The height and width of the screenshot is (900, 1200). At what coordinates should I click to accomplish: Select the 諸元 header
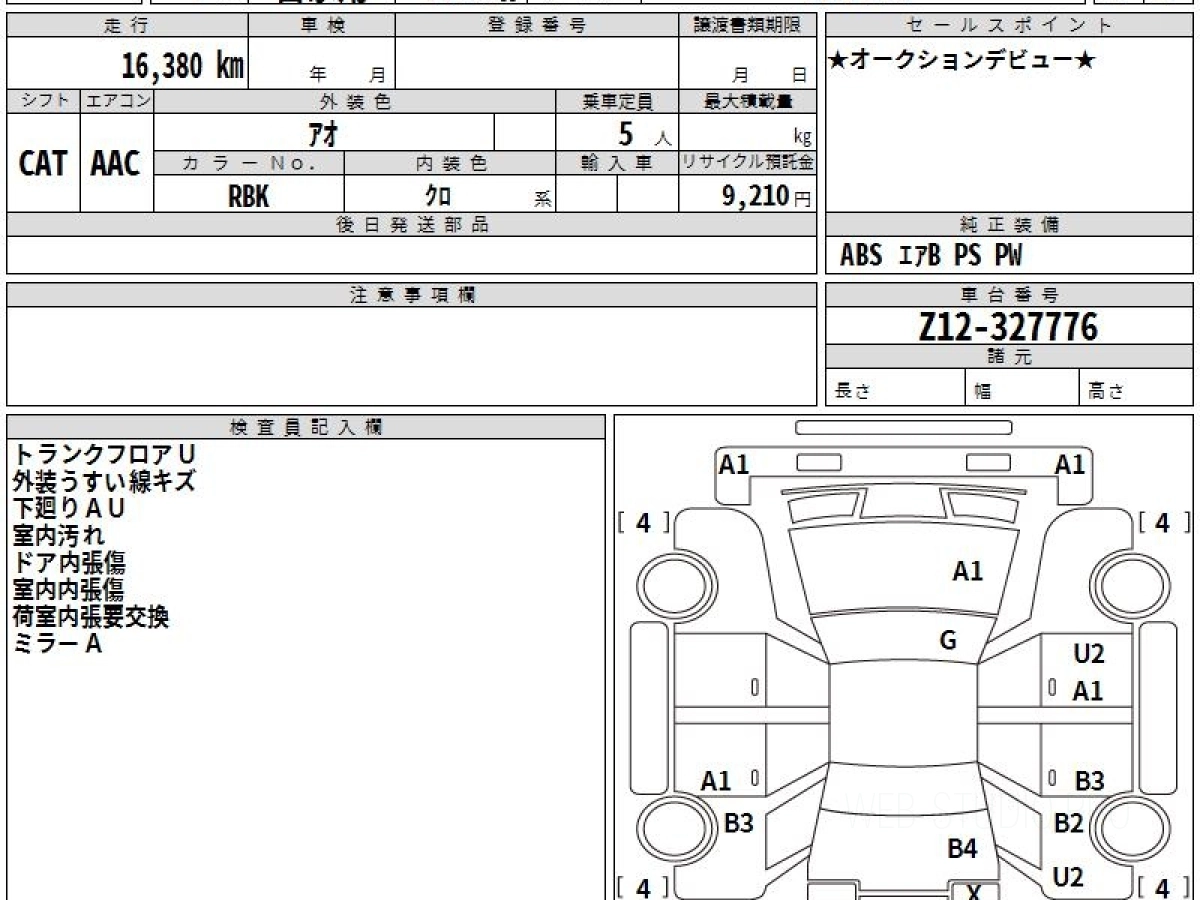[1009, 357]
